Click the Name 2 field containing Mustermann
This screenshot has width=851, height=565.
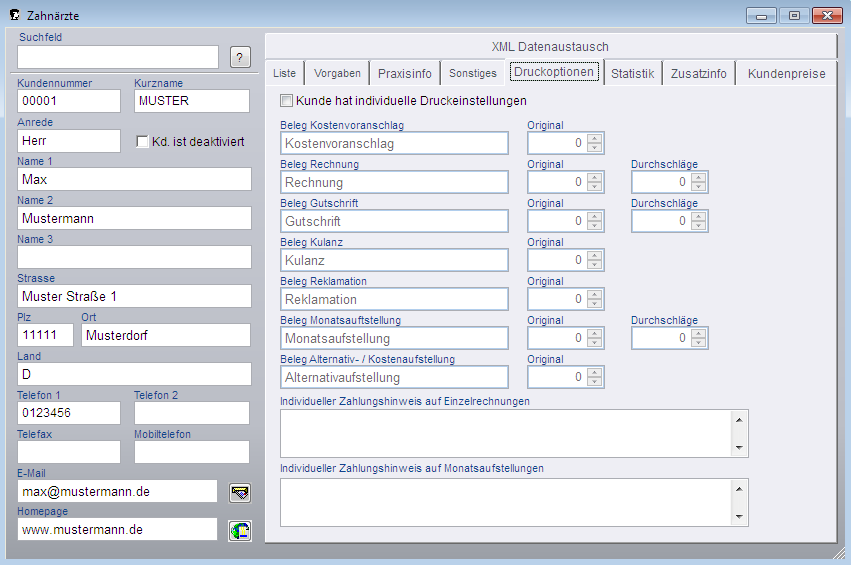(134, 218)
